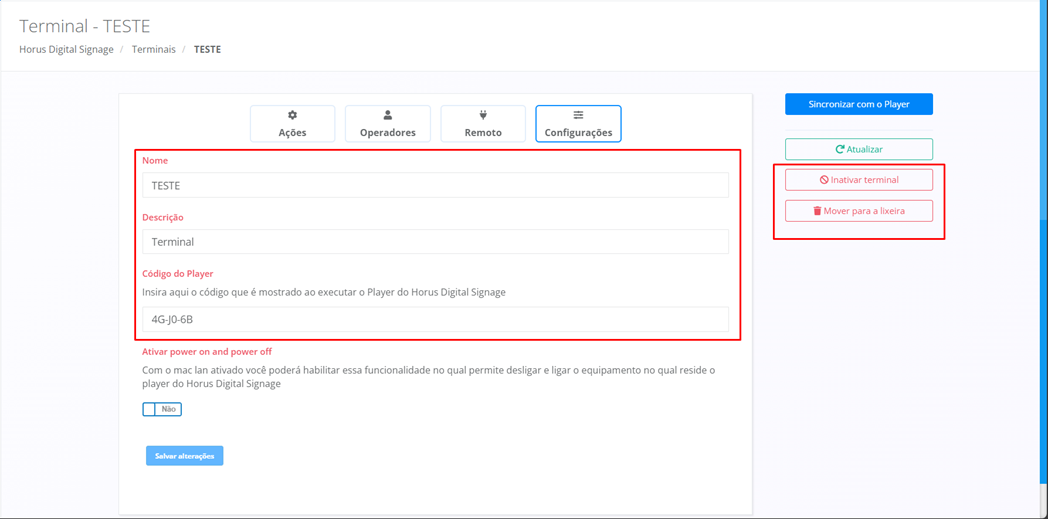This screenshot has width=1048, height=519.
Task: Save changes with Salvar alterações button
Action: coord(185,456)
